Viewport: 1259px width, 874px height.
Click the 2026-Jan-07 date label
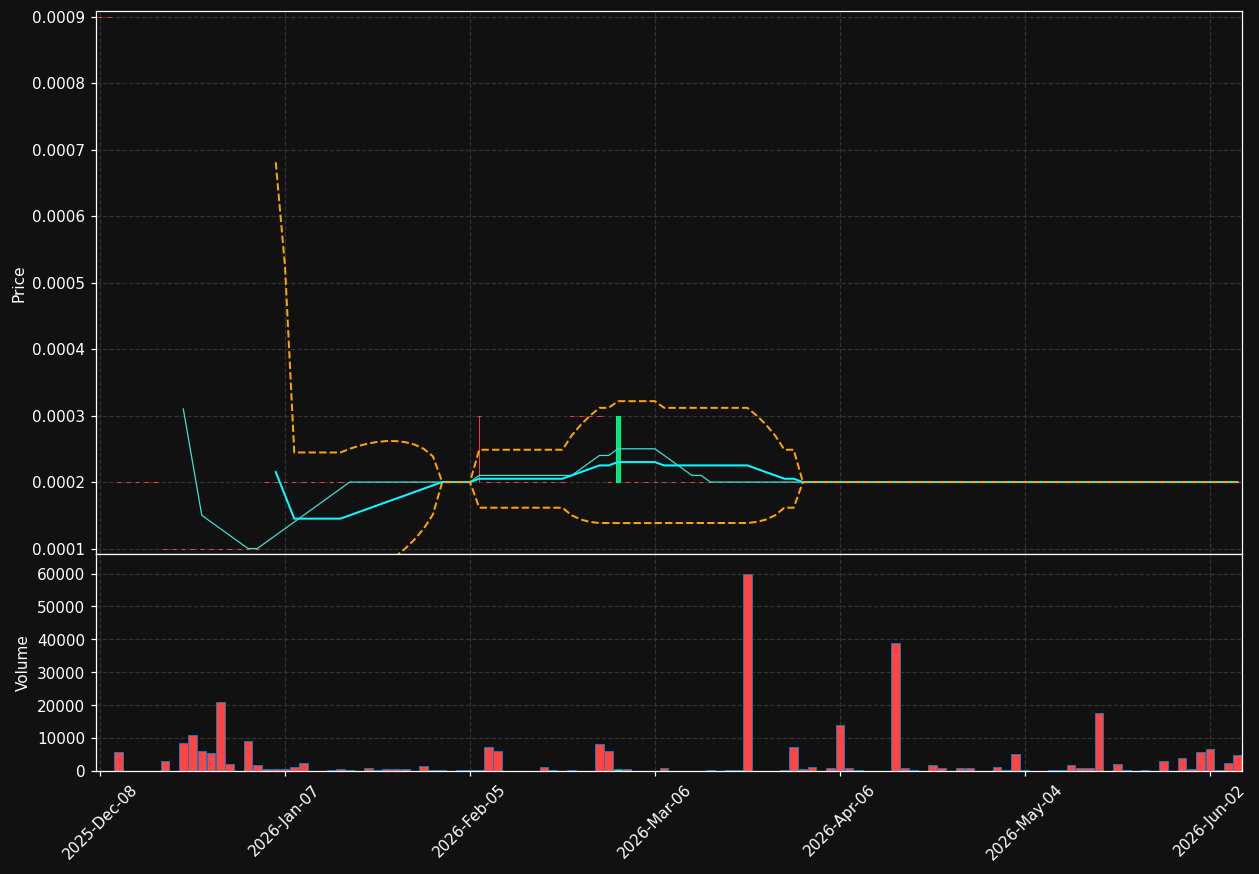pyautogui.click(x=284, y=822)
